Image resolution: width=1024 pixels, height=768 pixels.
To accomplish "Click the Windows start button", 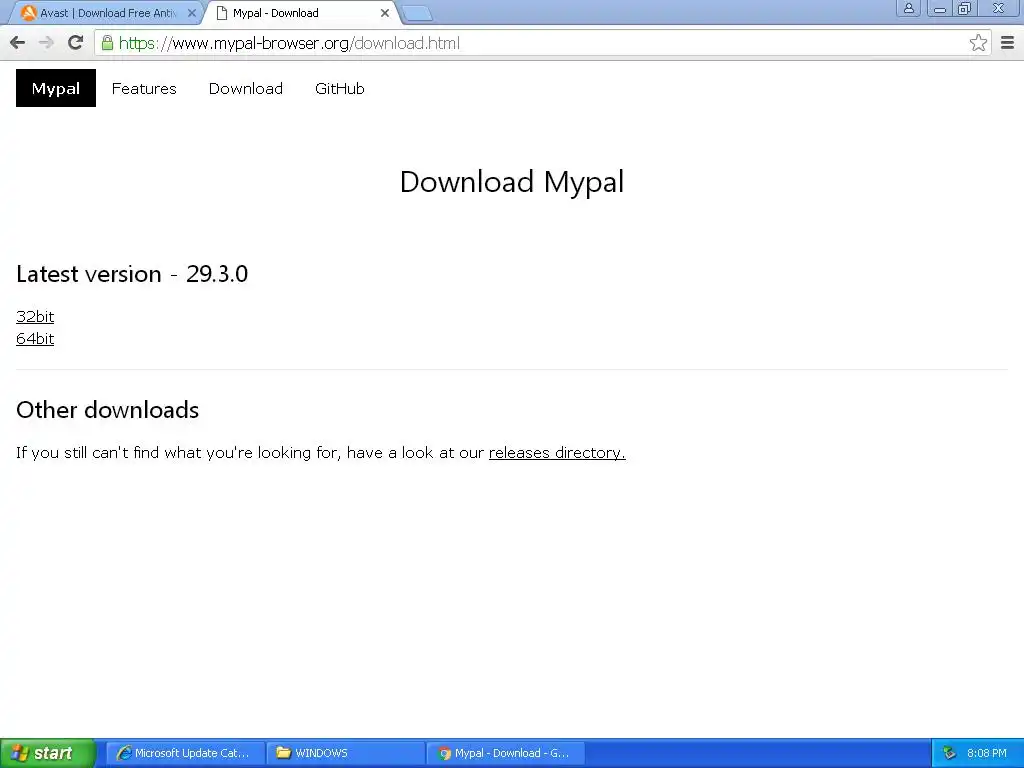I will [47, 753].
